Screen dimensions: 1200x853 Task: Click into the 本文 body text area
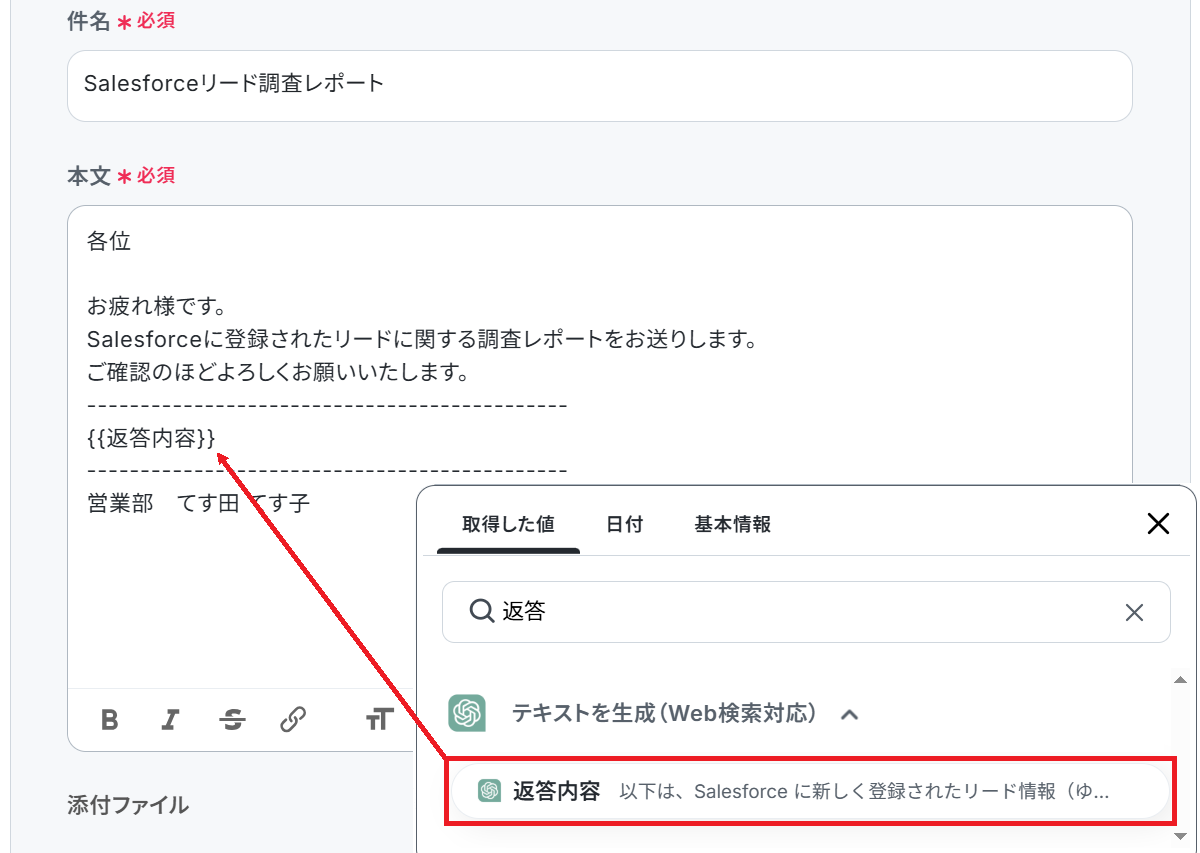600,445
